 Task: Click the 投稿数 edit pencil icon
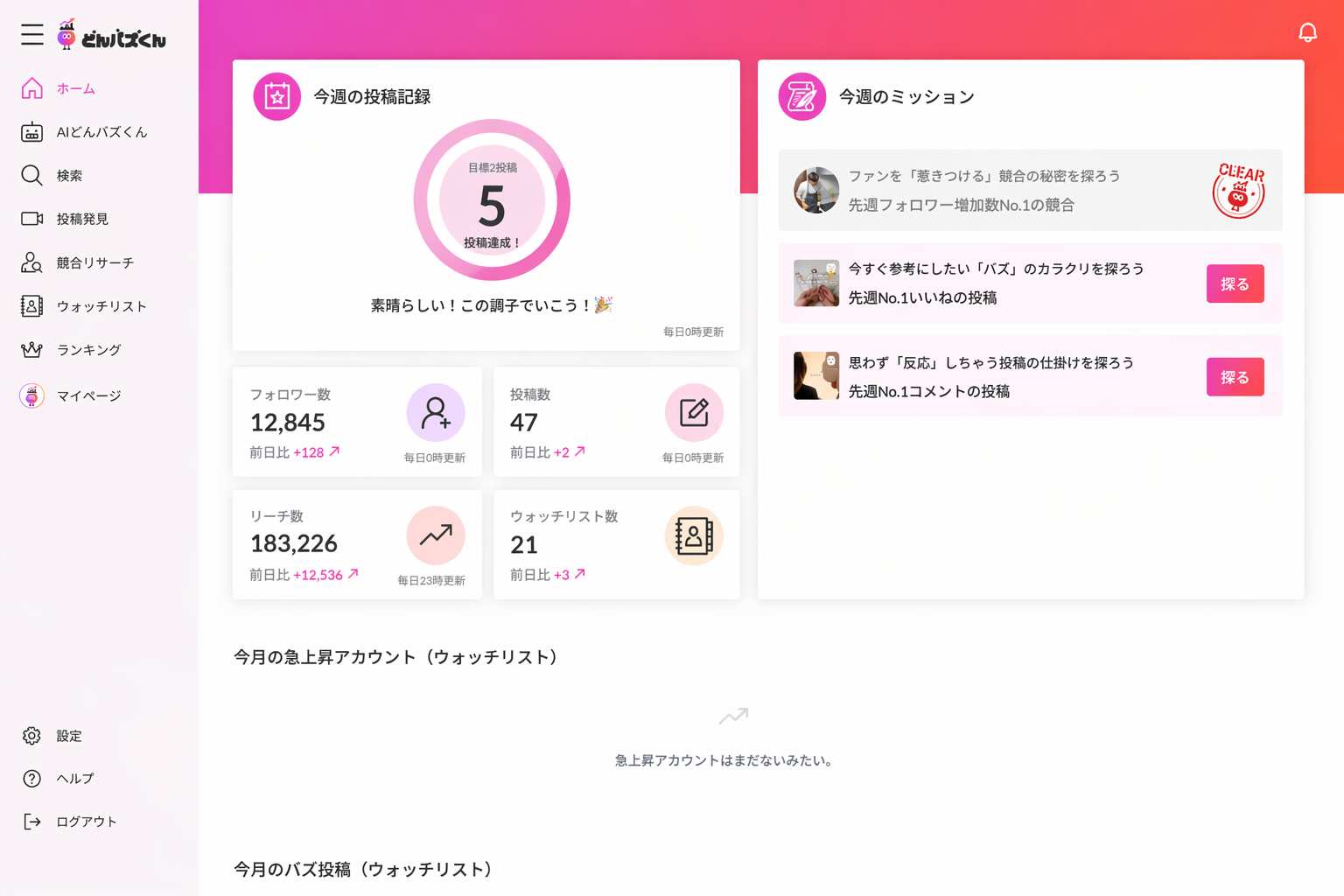click(x=694, y=412)
